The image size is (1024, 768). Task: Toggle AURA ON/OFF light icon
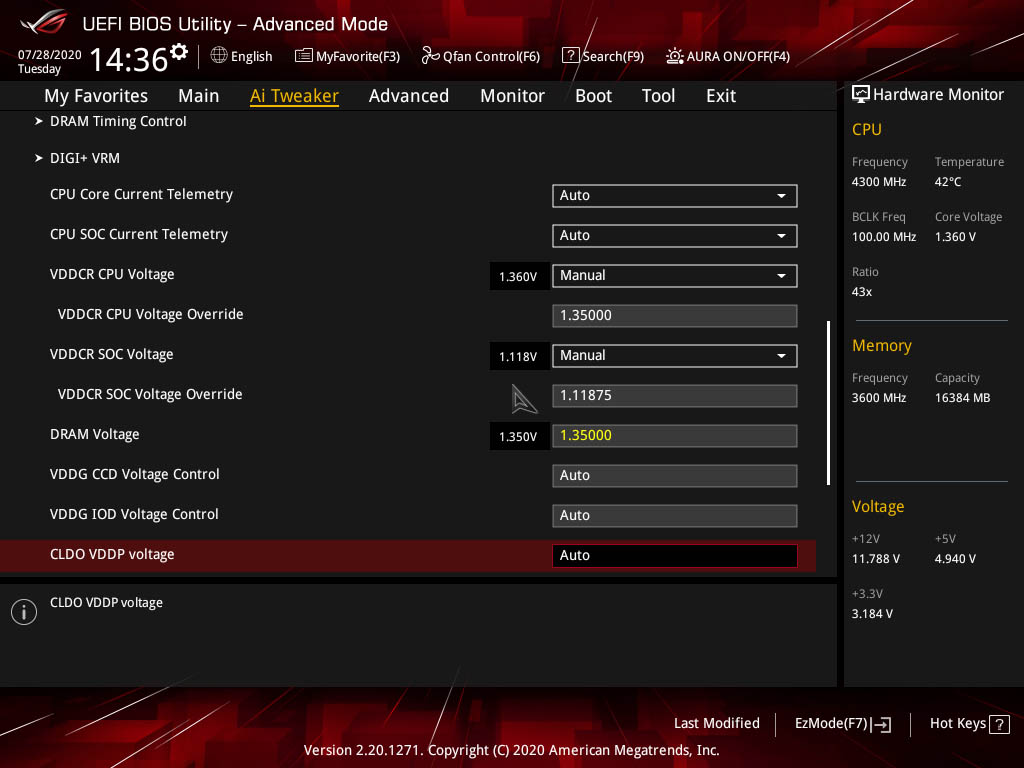coord(675,56)
